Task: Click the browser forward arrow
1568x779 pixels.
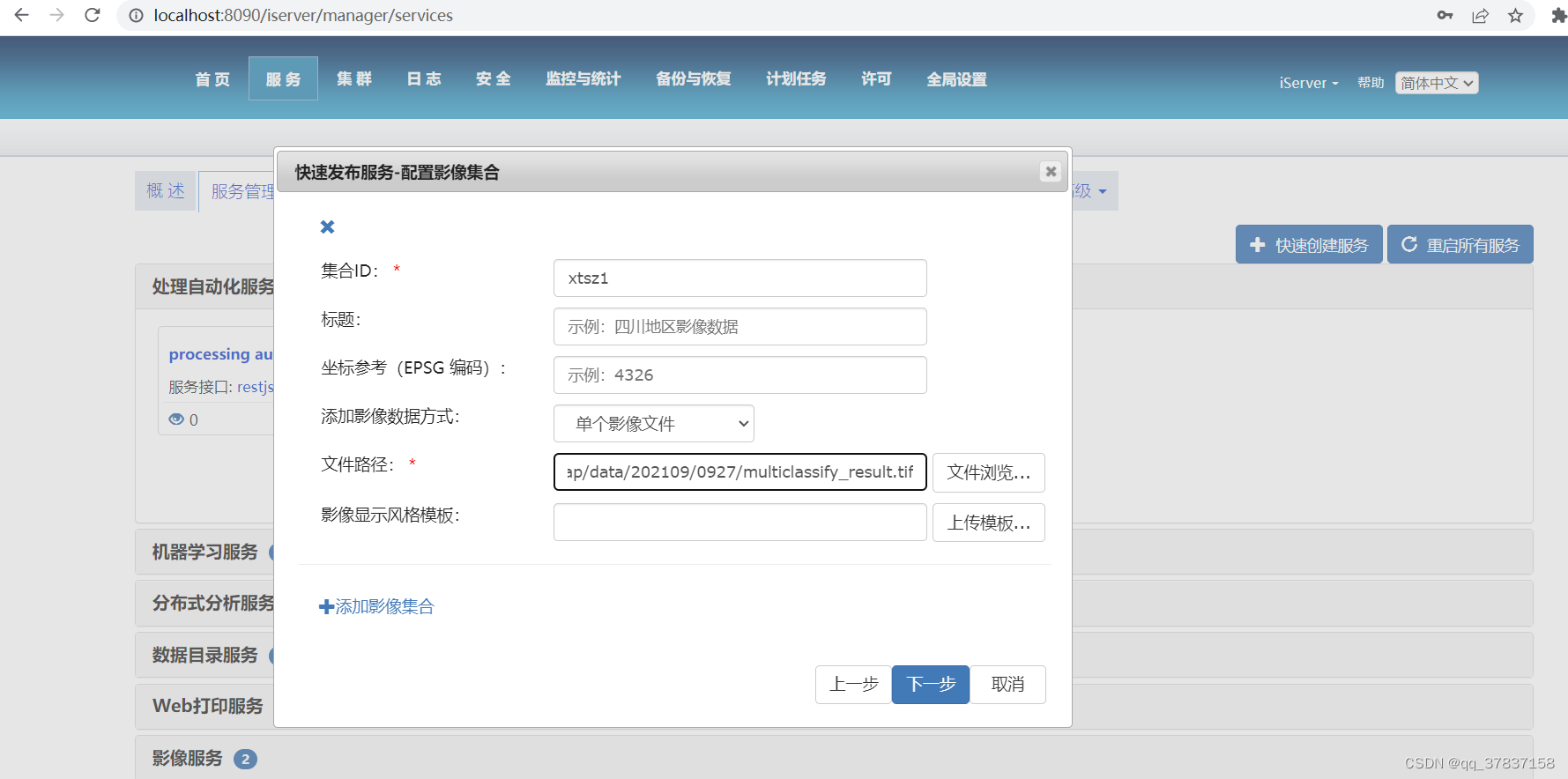Action: [57, 15]
